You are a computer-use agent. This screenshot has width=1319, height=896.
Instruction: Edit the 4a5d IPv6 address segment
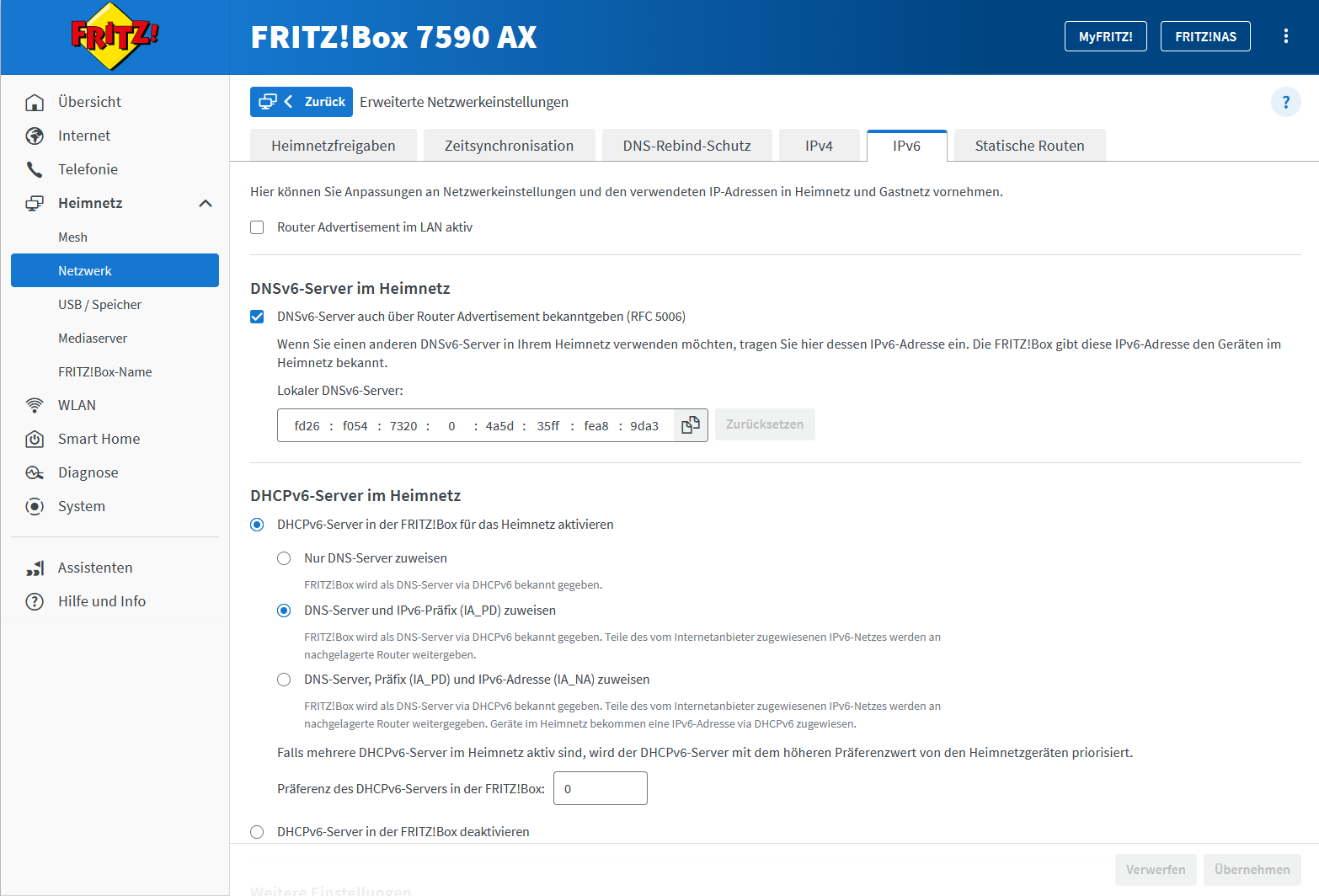tap(499, 426)
